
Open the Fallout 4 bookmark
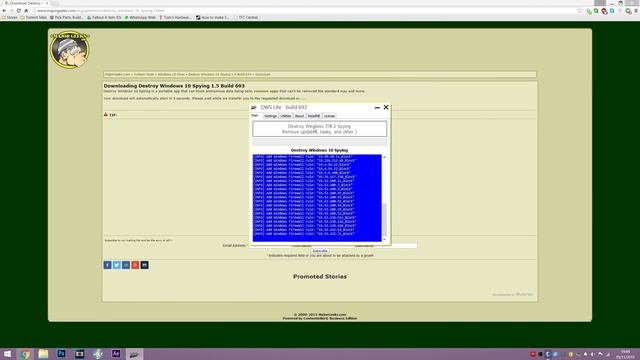point(104,18)
